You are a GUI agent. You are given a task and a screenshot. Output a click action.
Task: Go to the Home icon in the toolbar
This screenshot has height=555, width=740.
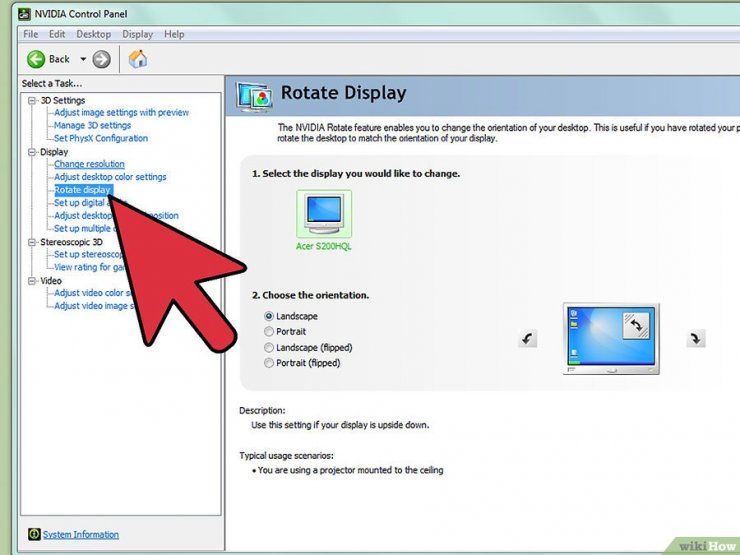point(138,59)
